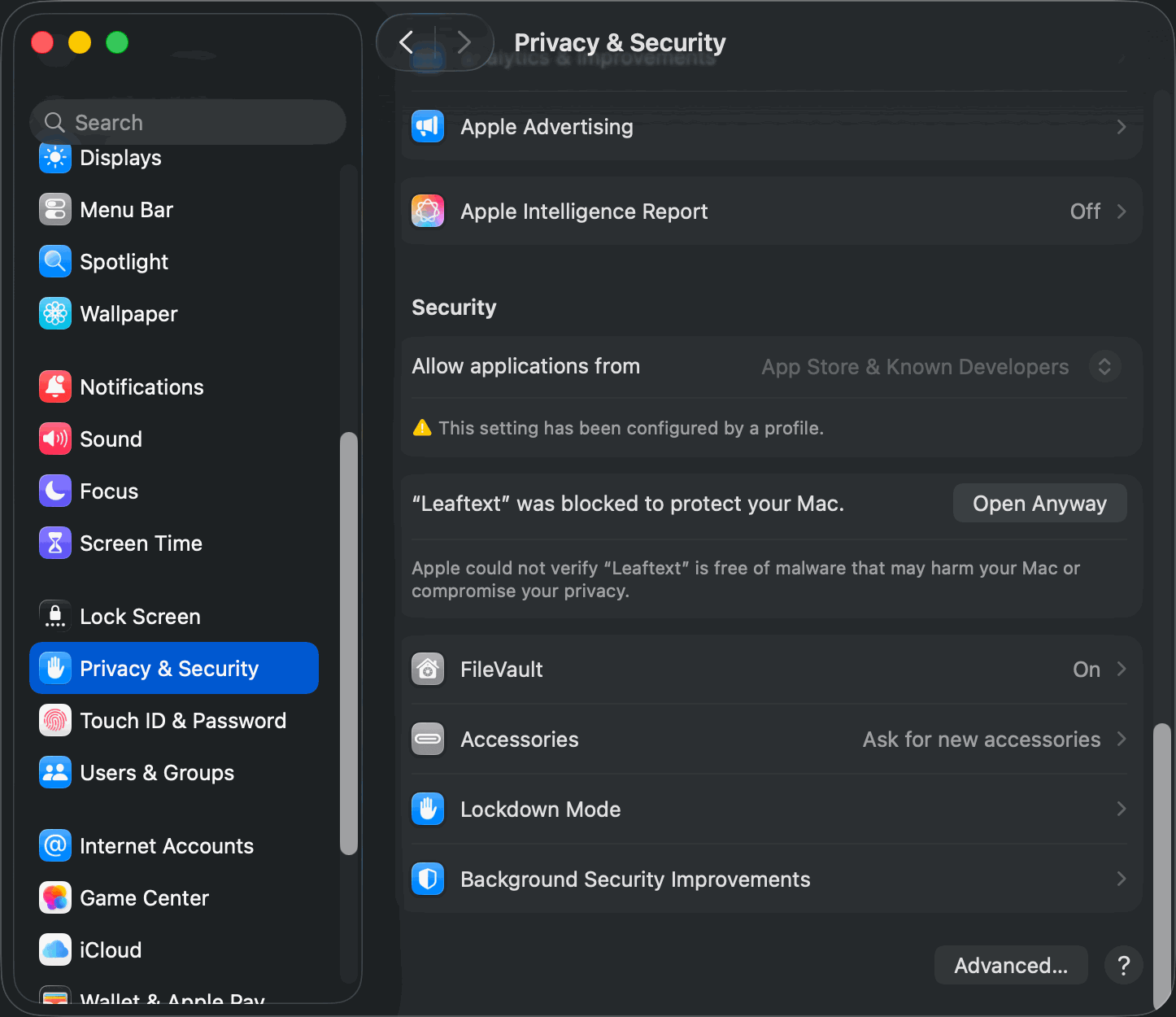The height and width of the screenshot is (1017, 1176).
Task: Select Lock Screen in the sidebar
Action: 174,617
